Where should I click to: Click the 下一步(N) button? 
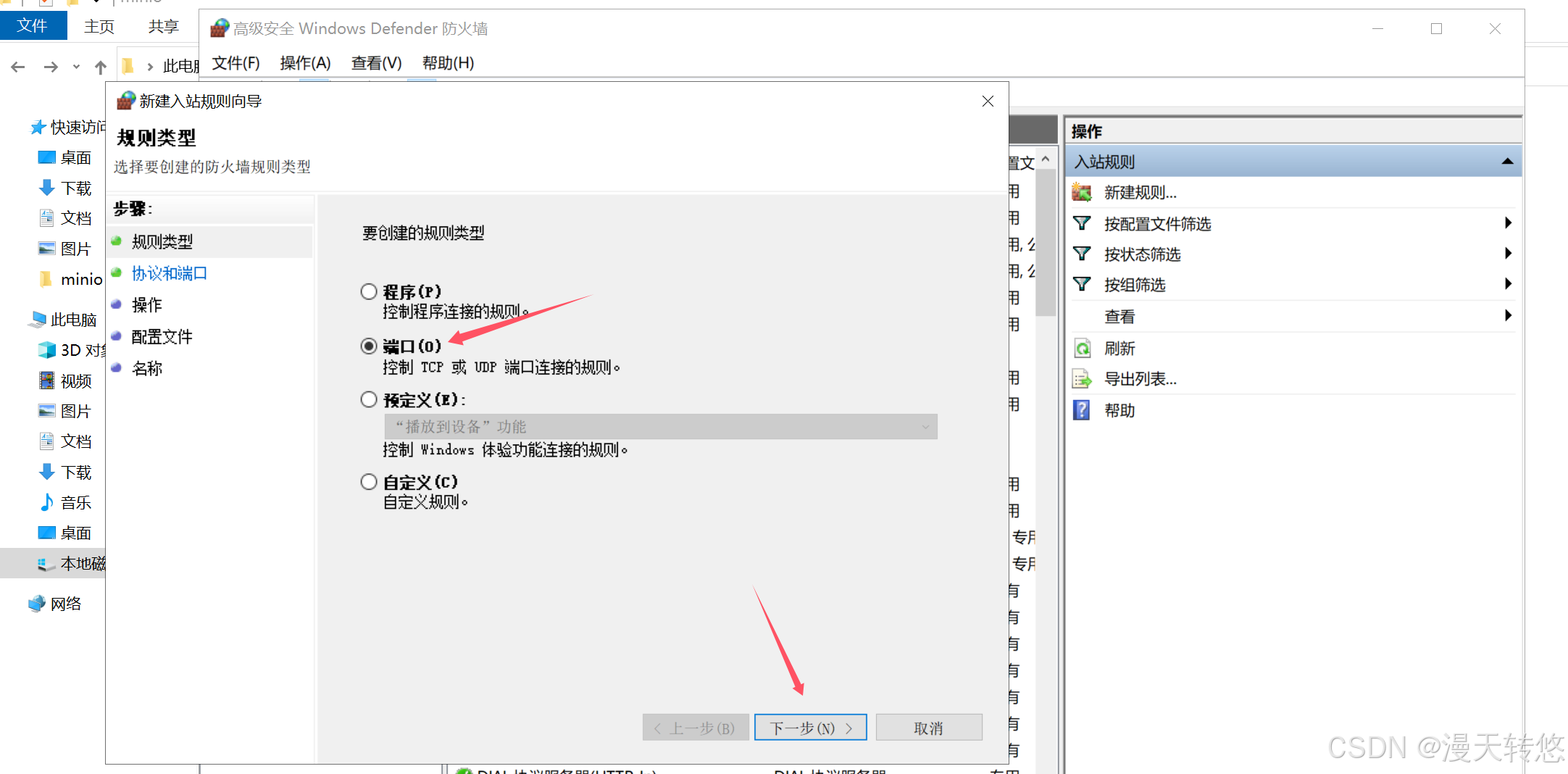tap(810, 727)
